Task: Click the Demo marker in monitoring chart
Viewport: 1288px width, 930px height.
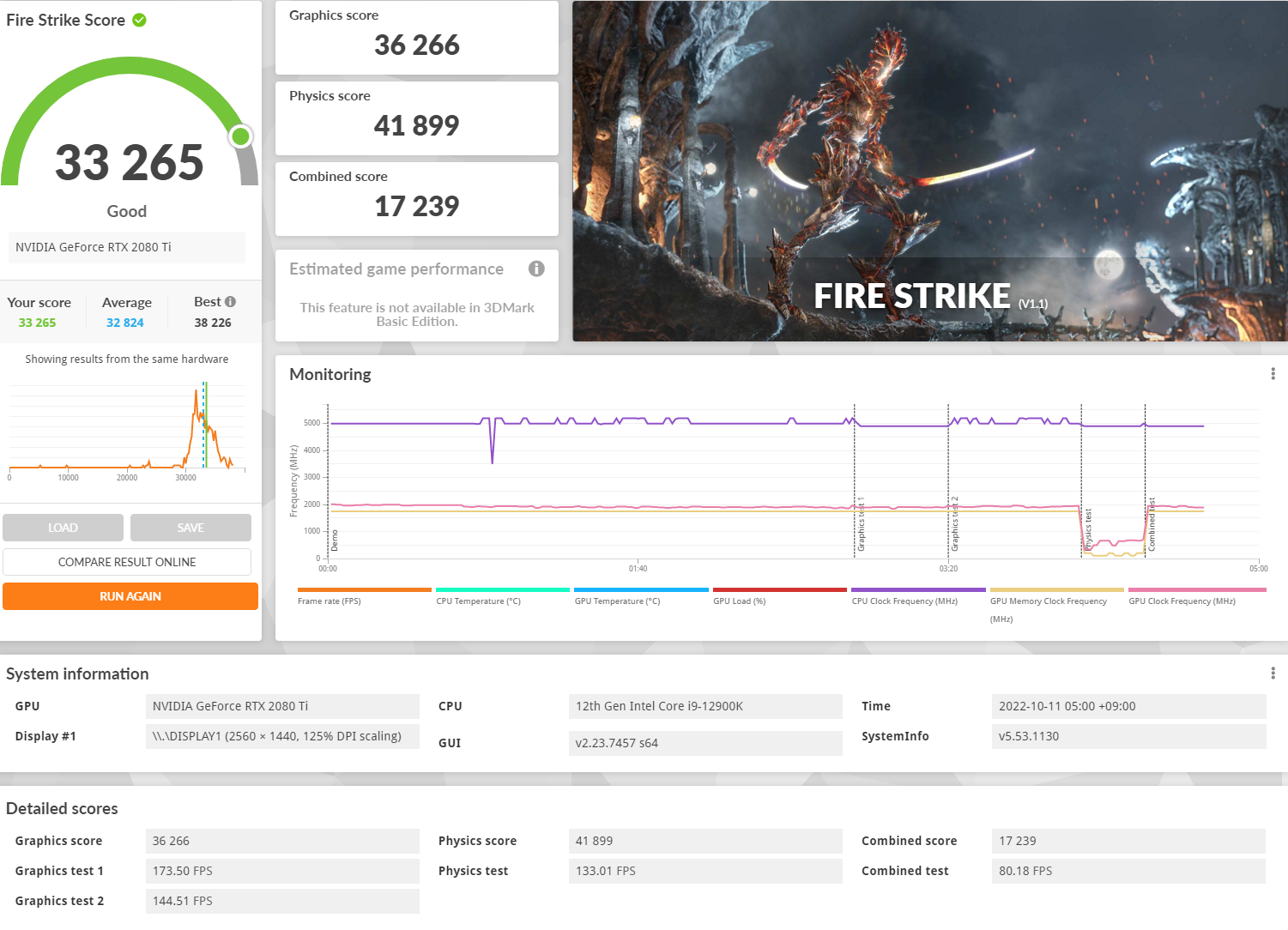Action: [x=335, y=540]
